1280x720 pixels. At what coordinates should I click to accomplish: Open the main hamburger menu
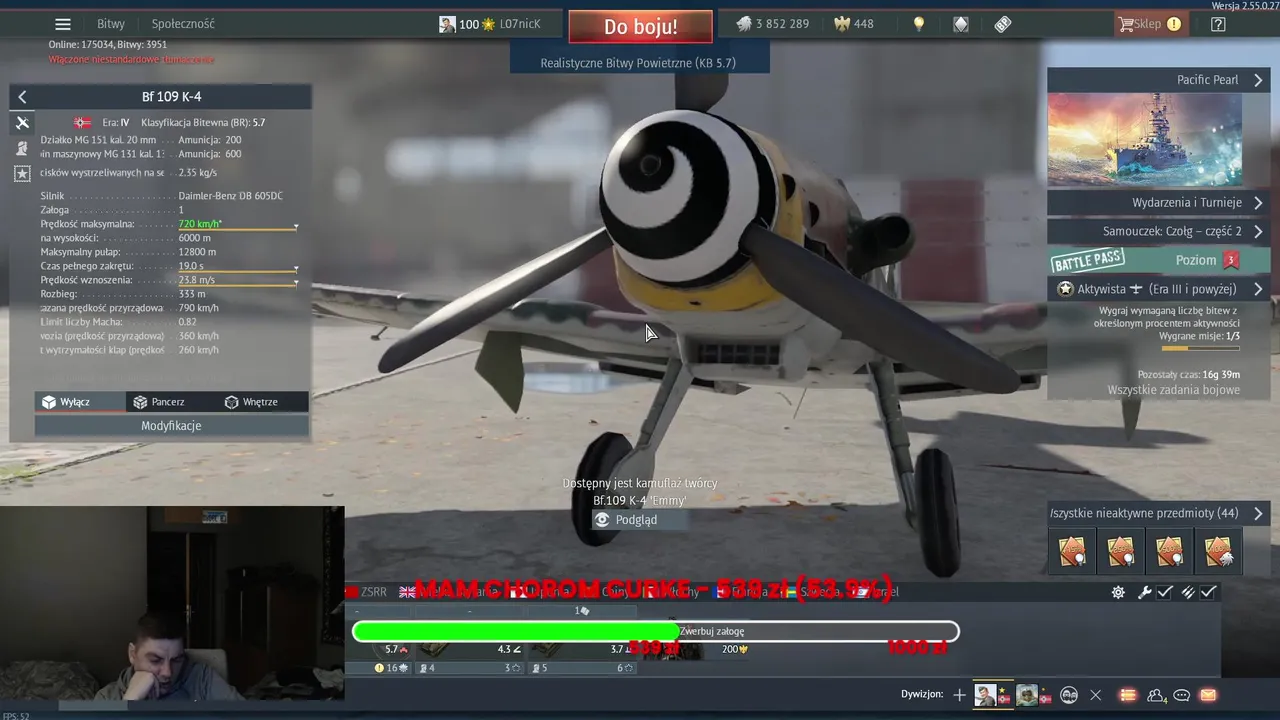click(63, 24)
